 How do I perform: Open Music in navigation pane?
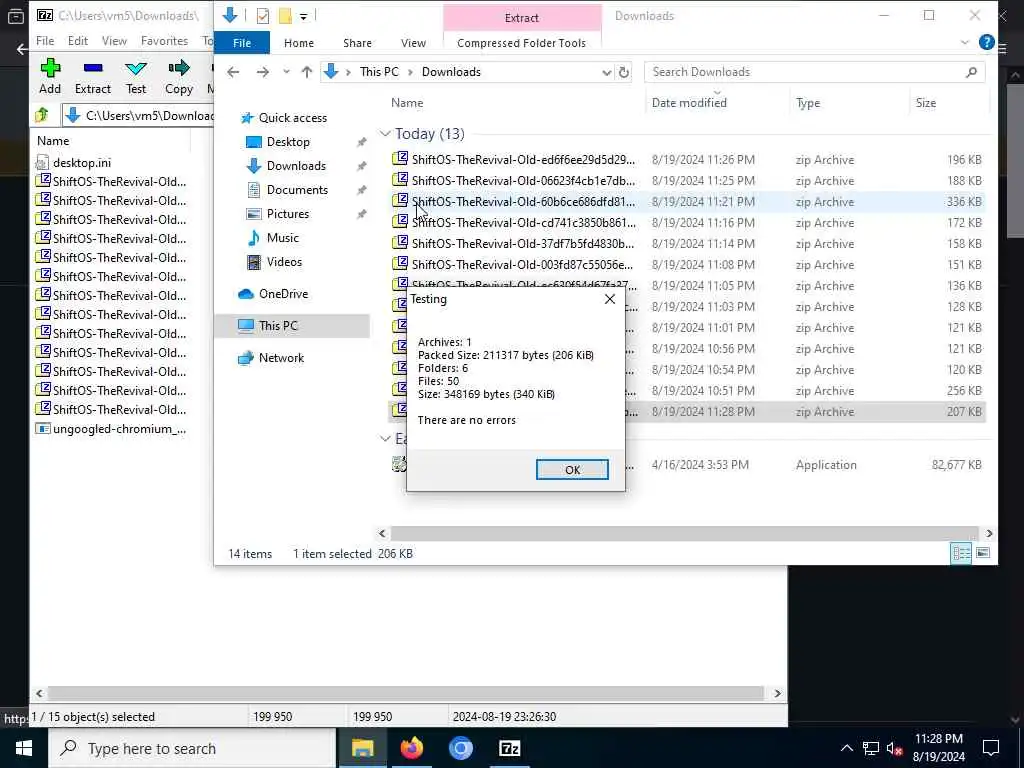[282, 238]
